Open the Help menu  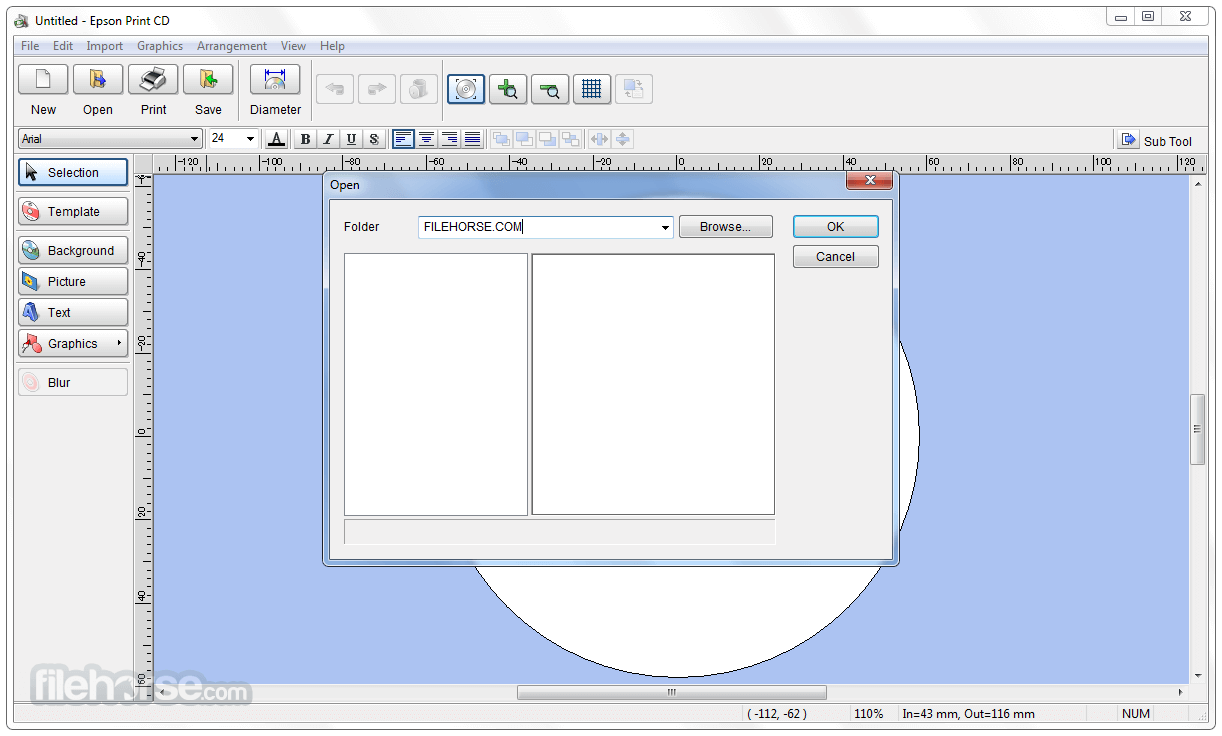(332, 46)
